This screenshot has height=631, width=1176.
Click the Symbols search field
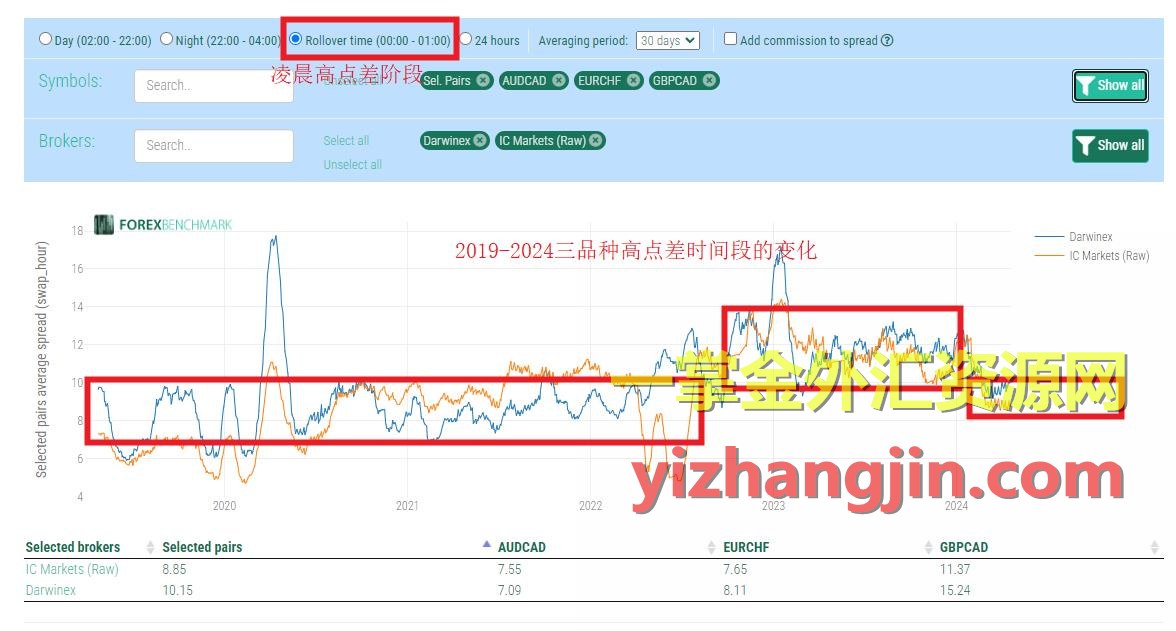pyautogui.click(x=214, y=86)
